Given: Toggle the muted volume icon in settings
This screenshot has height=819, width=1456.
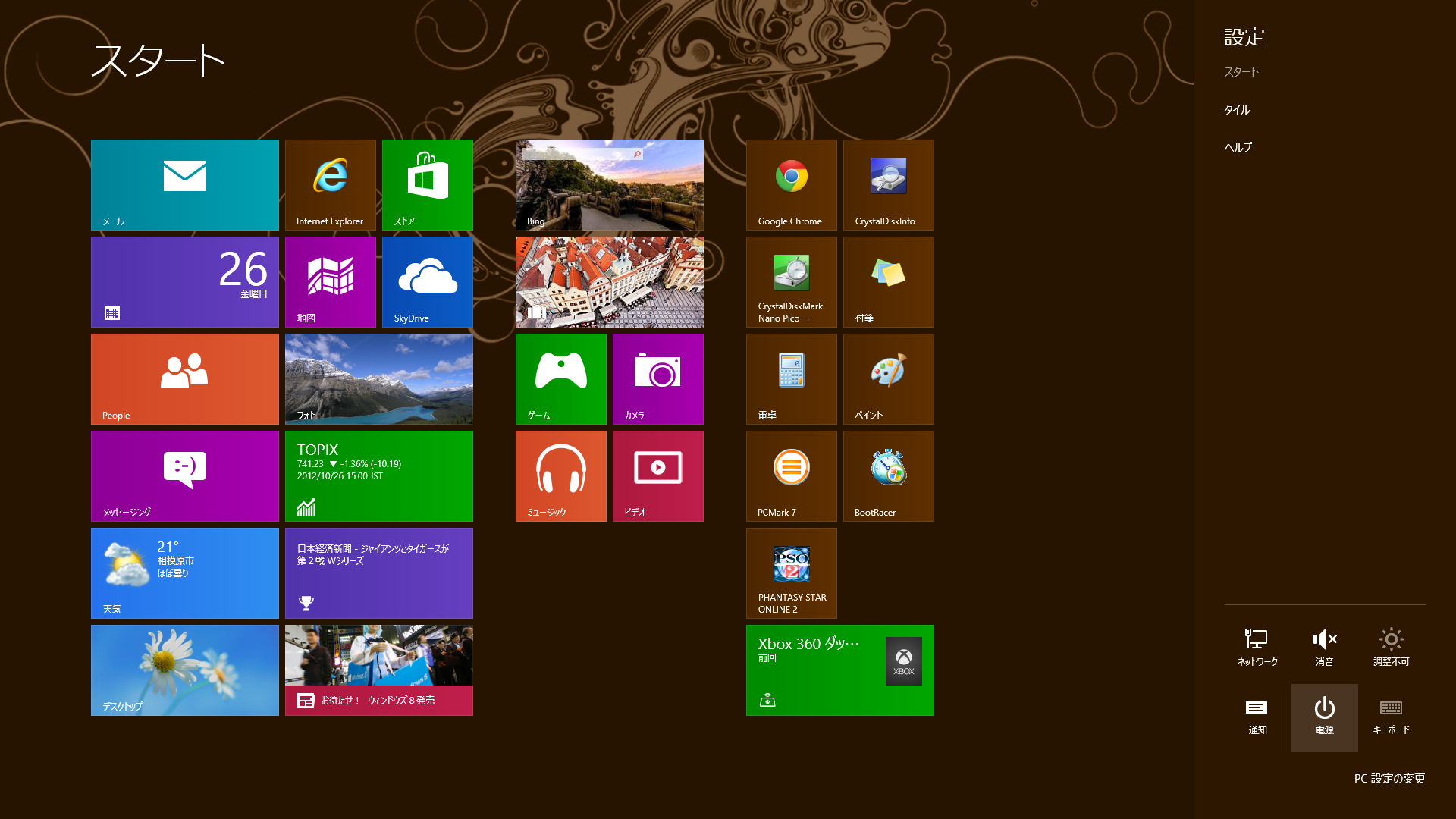Looking at the screenshot, I should tap(1324, 647).
